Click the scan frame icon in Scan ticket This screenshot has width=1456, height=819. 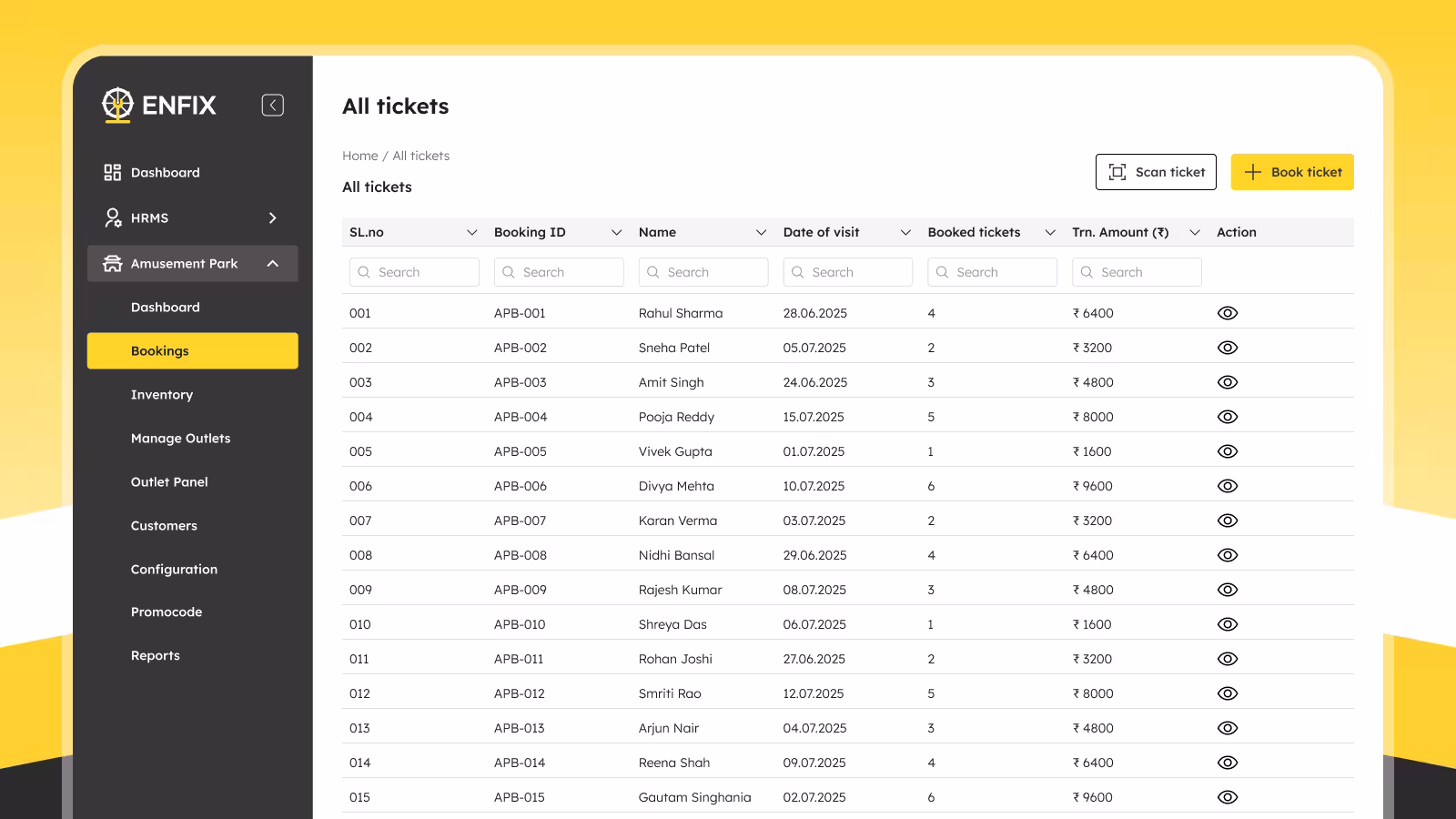1117,172
